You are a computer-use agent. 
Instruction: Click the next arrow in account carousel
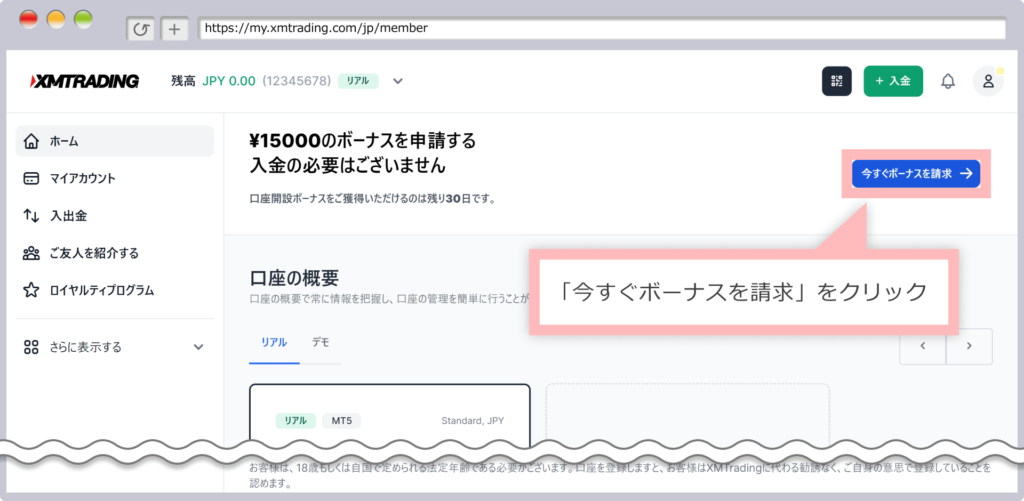[x=969, y=346]
